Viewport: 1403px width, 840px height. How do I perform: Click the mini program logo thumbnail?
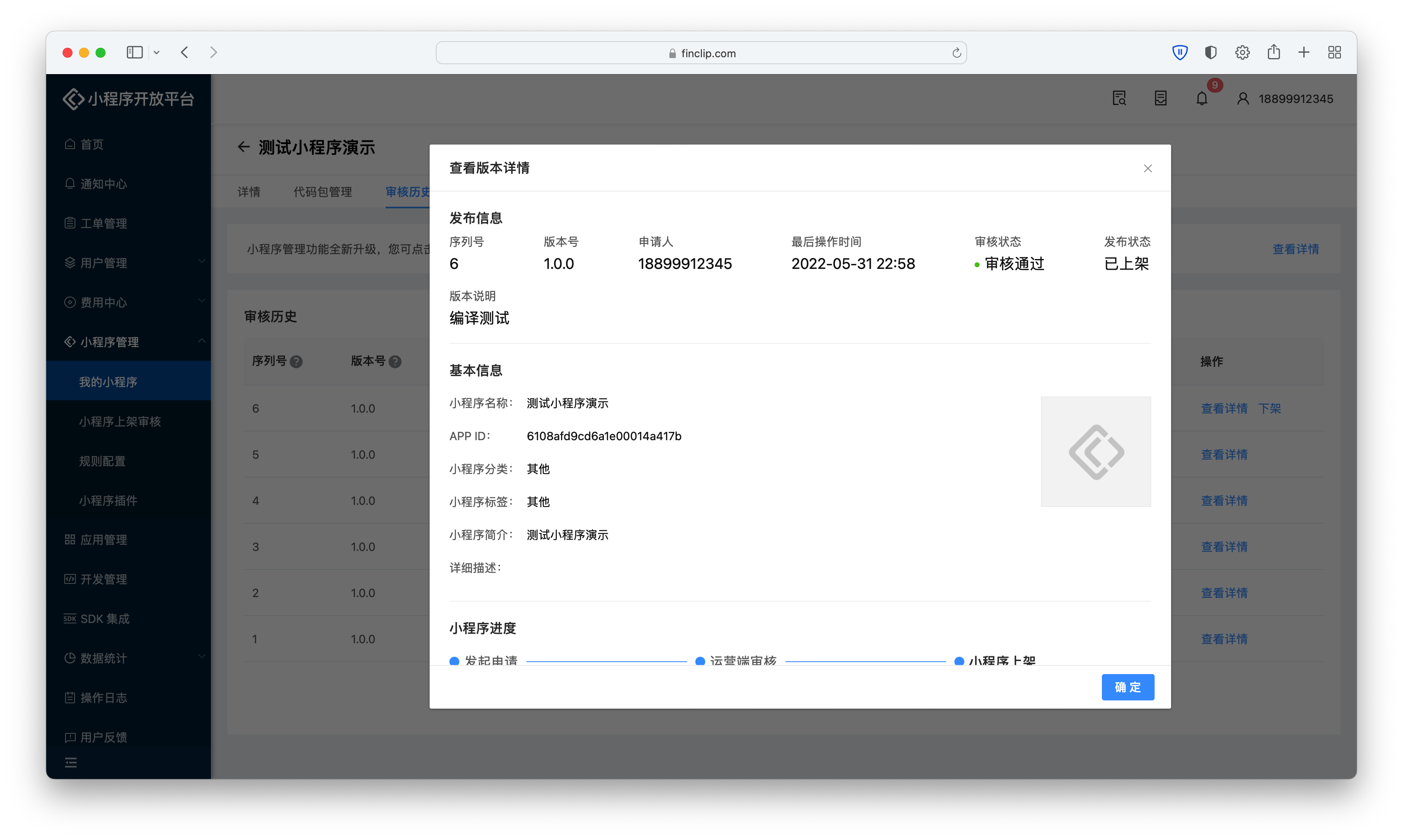[1096, 452]
